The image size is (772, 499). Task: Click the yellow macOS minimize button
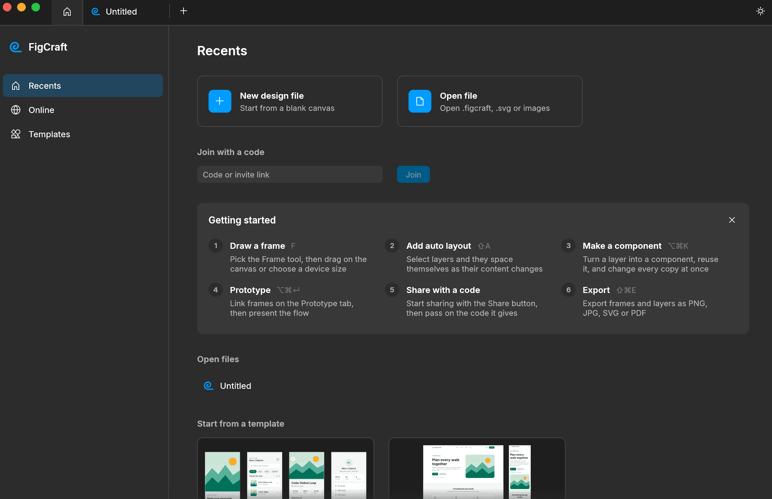pos(21,7)
